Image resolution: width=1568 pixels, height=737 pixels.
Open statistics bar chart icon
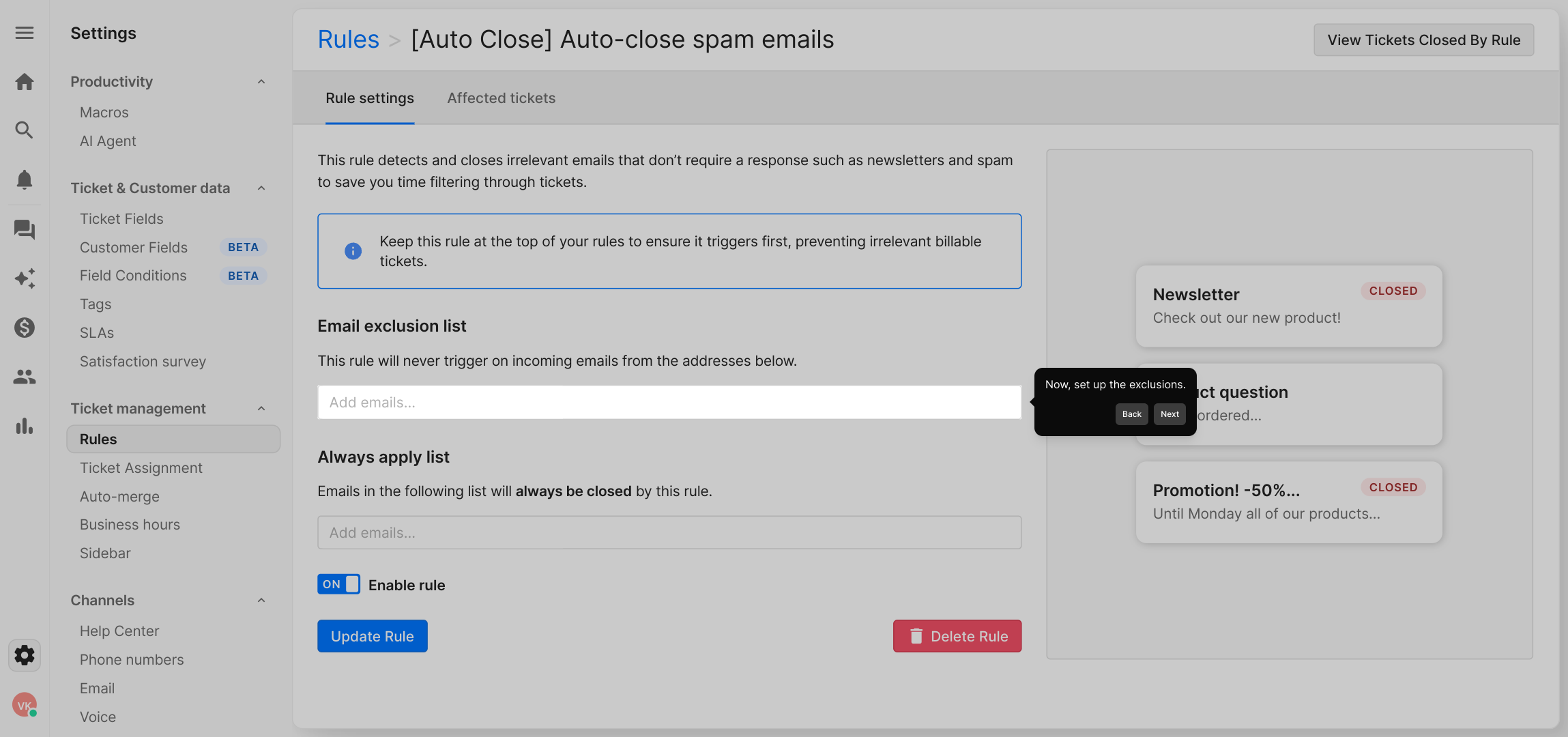click(x=25, y=426)
